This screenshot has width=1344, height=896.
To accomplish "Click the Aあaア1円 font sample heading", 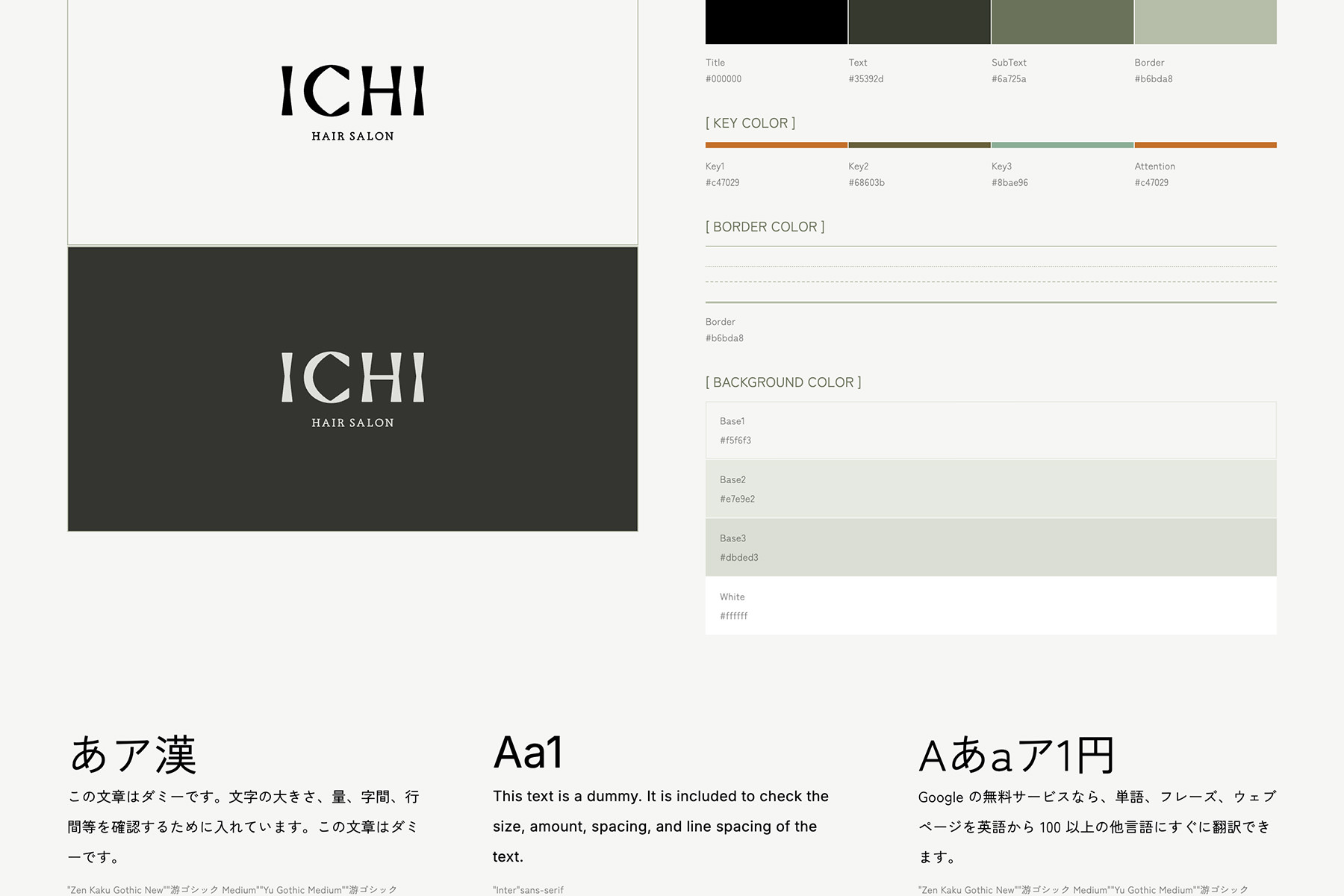I will pos(1017,755).
